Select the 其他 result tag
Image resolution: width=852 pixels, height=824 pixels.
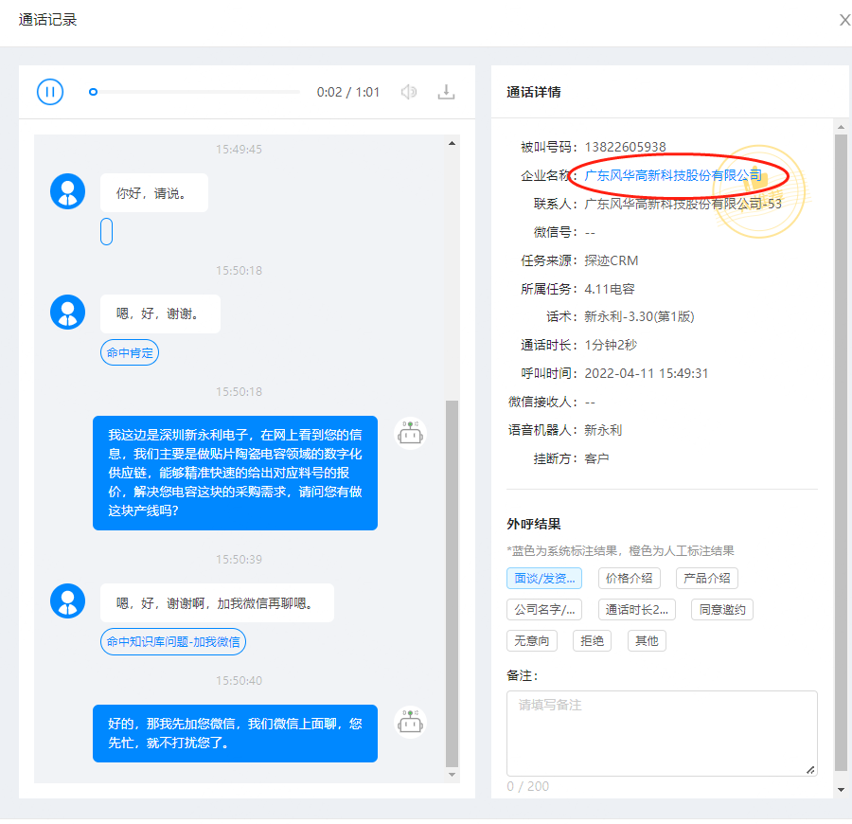[647, 641]
